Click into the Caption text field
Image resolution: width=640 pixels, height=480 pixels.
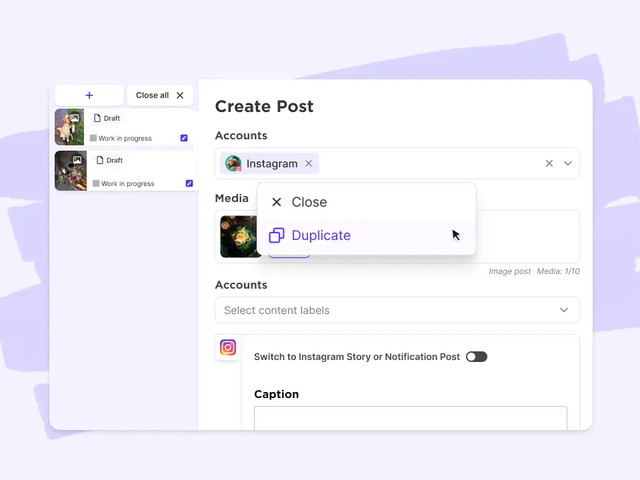tap(410, 418)
